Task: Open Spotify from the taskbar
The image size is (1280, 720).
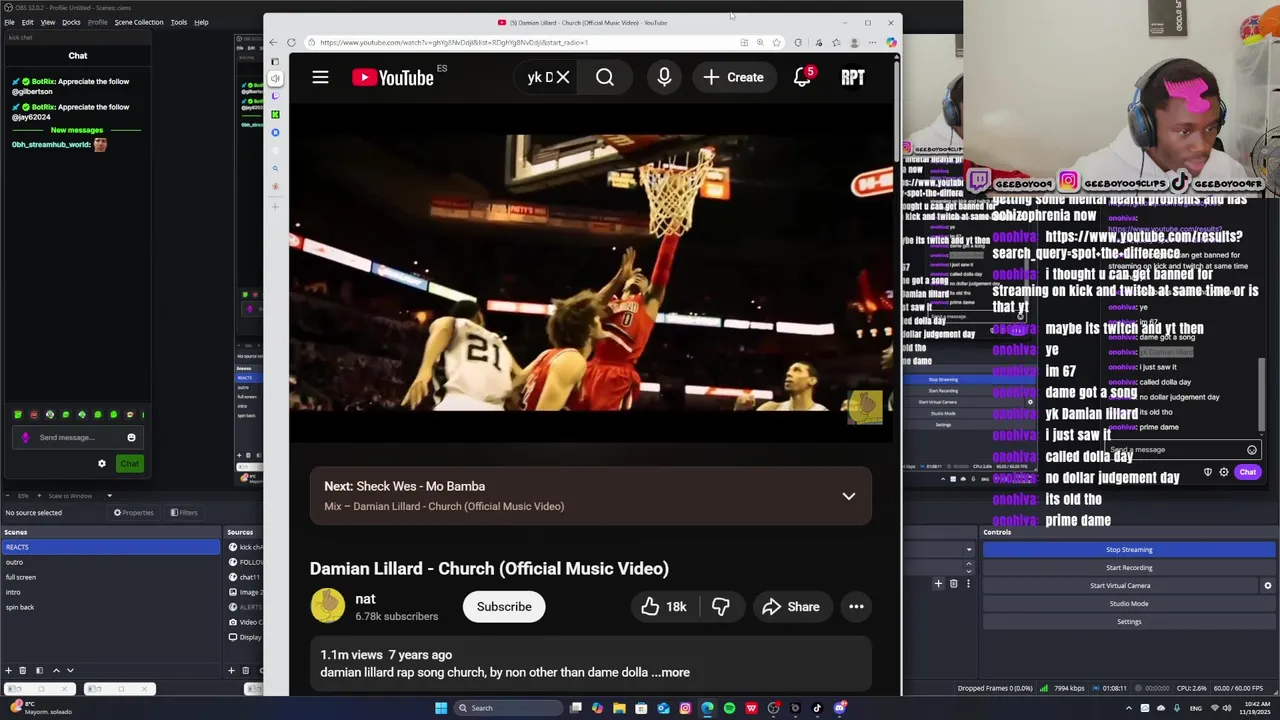Action: [729, 708]
